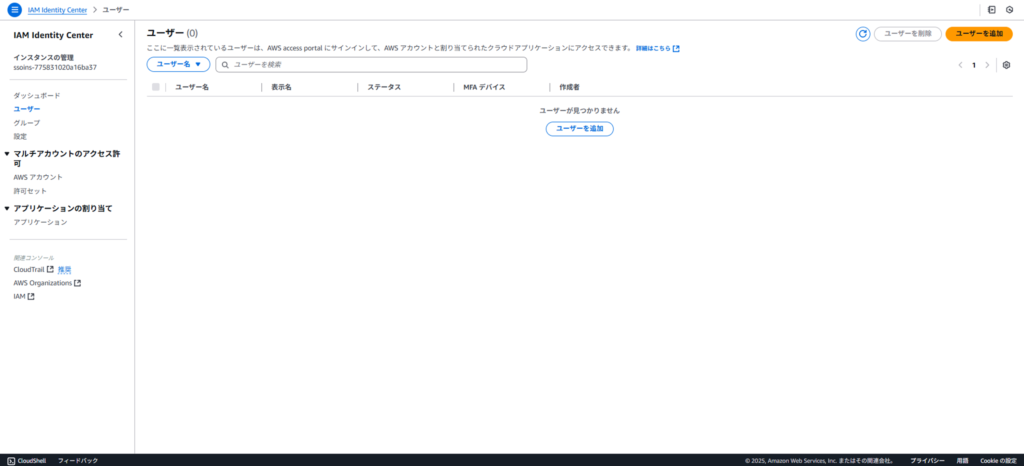1024x466 pixels.
Task: Click the panel toggle icon at top right
Action: tap(992, 10)
